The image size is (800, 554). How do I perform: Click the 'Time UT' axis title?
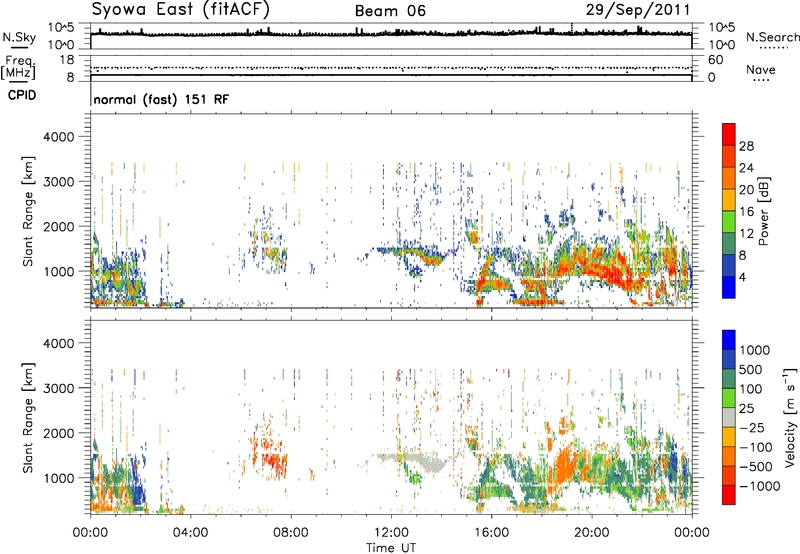(391, 548)
